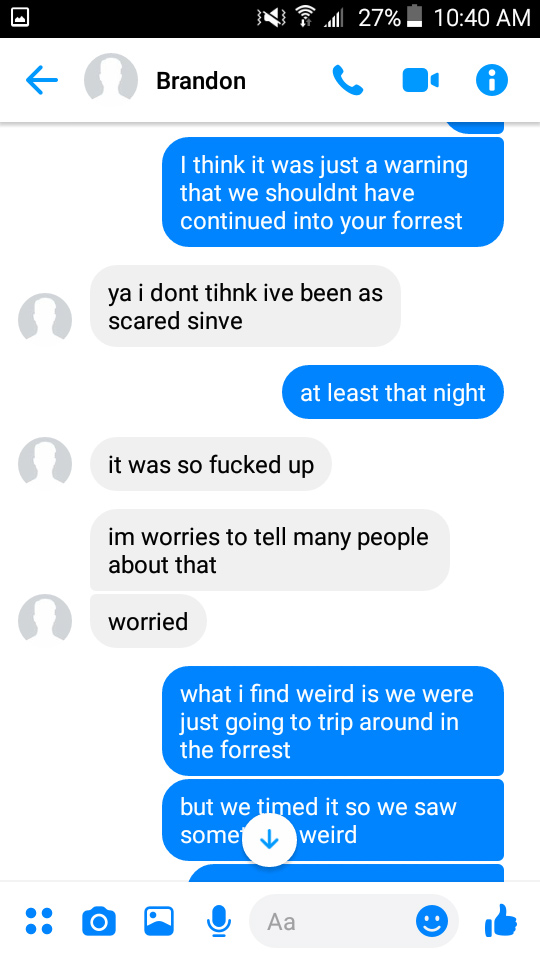The width and height of the screenshot is (540, 960).
Task: Tap Brandon's name in the header
Action: pos(201,81)
